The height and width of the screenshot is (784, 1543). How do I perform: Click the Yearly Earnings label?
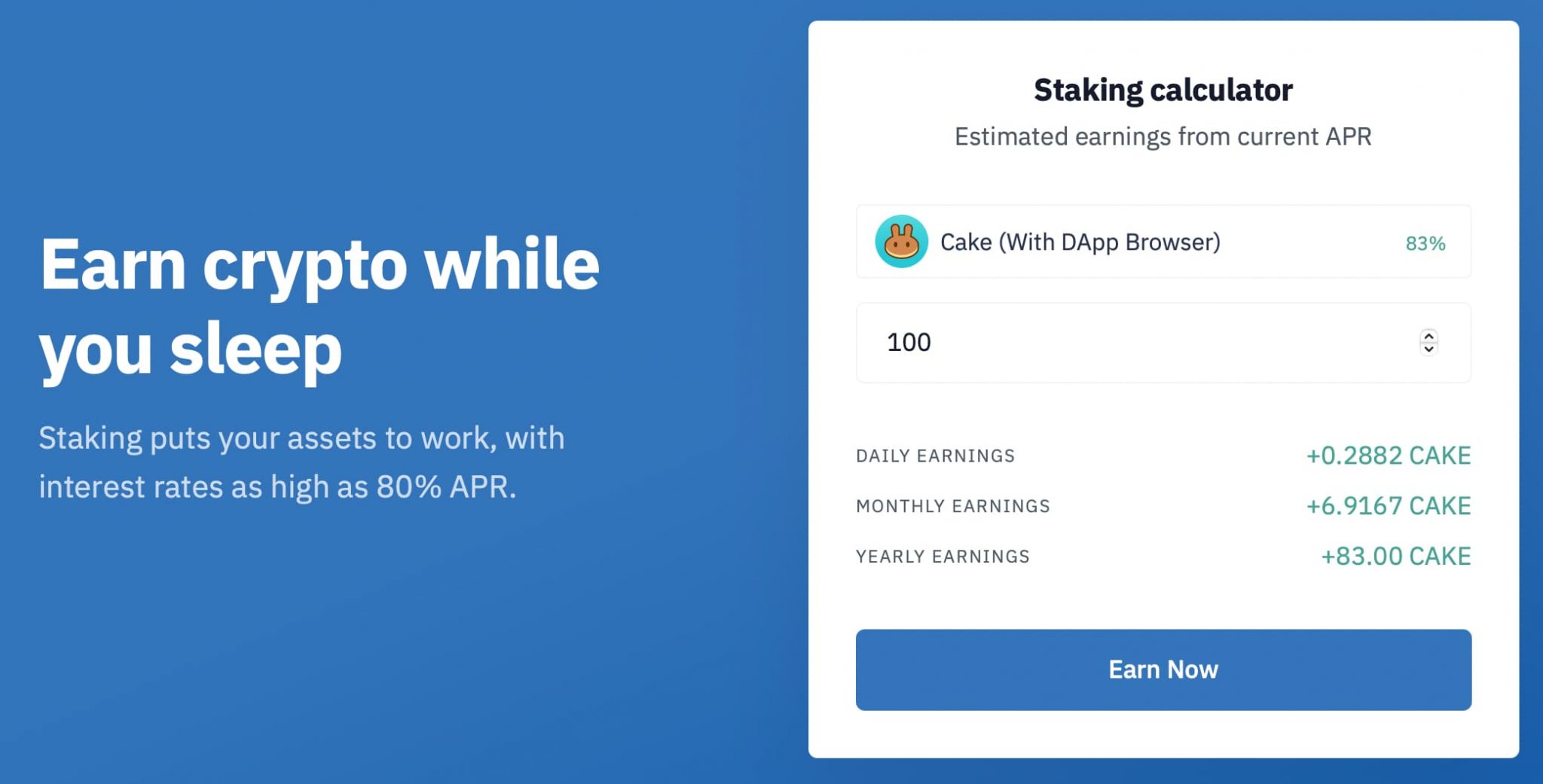(943, 557)
